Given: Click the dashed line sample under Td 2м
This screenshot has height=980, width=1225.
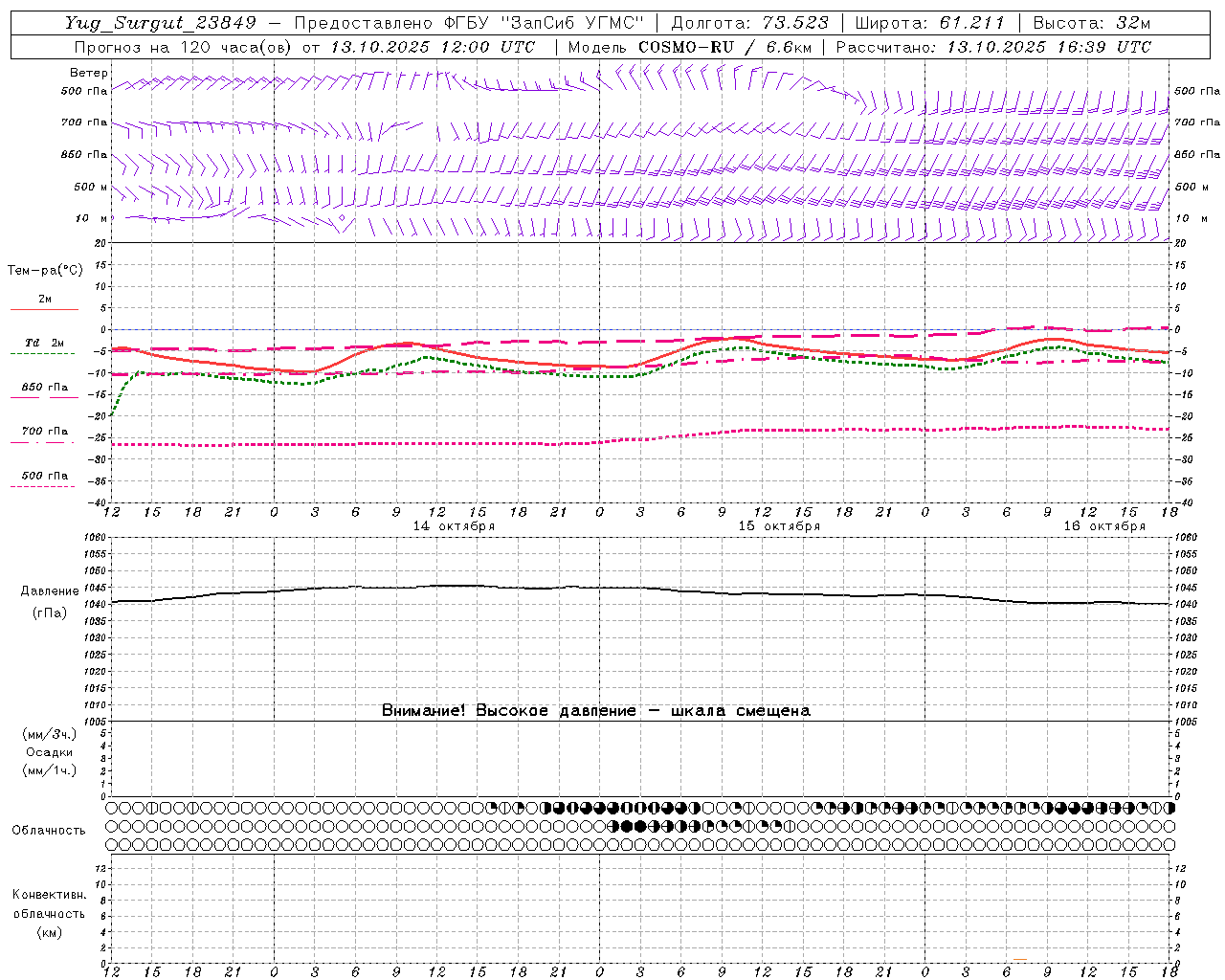Looking at the screenshot, I should click(42, 354).
